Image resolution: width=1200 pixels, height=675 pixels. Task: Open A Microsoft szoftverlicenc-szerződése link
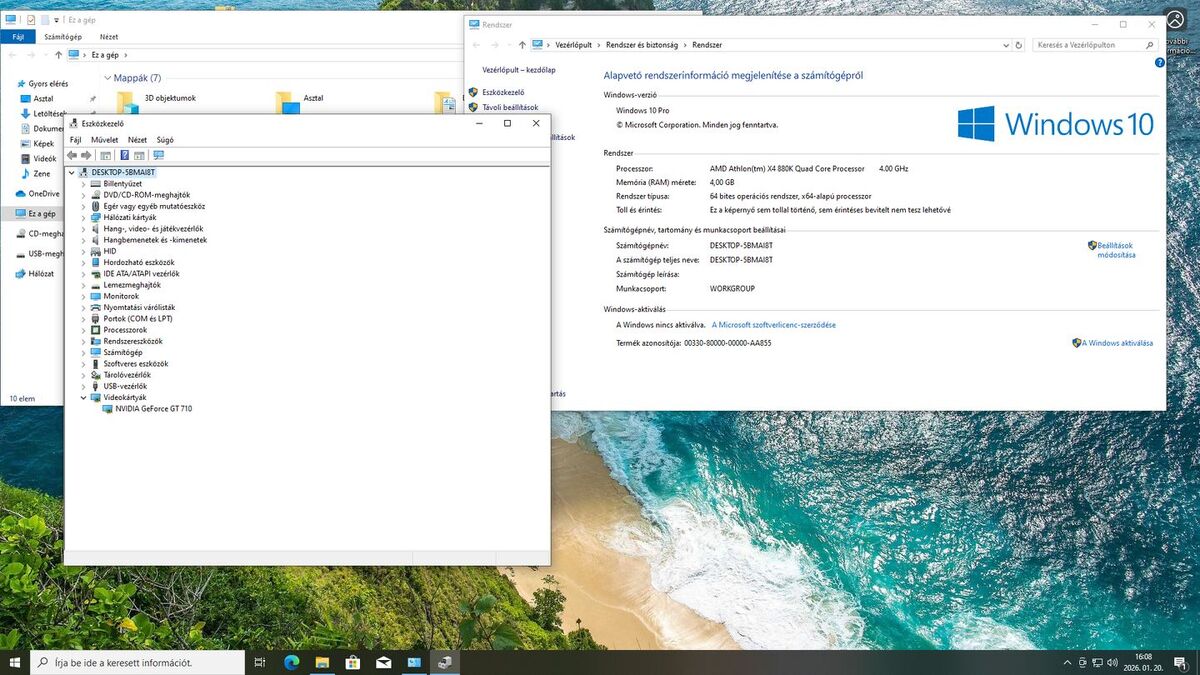click(x=774, y=325)
